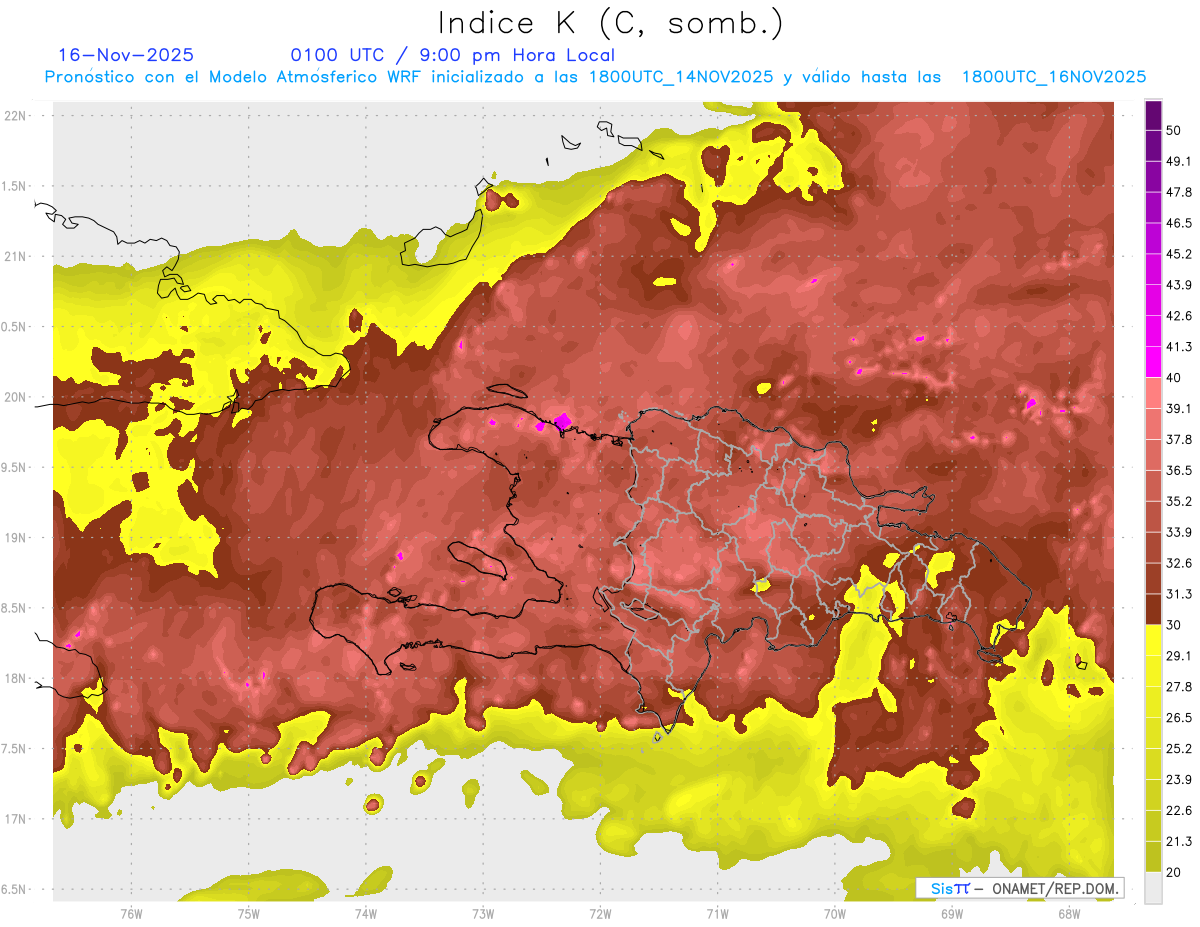Select the date label '16-Nov-2025'

click(x=126, y=55)
